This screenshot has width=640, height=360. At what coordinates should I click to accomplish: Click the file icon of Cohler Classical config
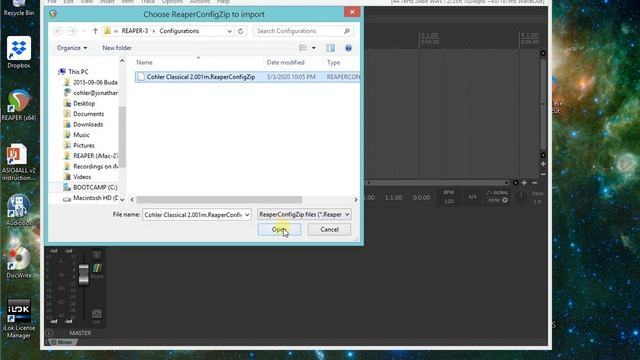(141, 77)
